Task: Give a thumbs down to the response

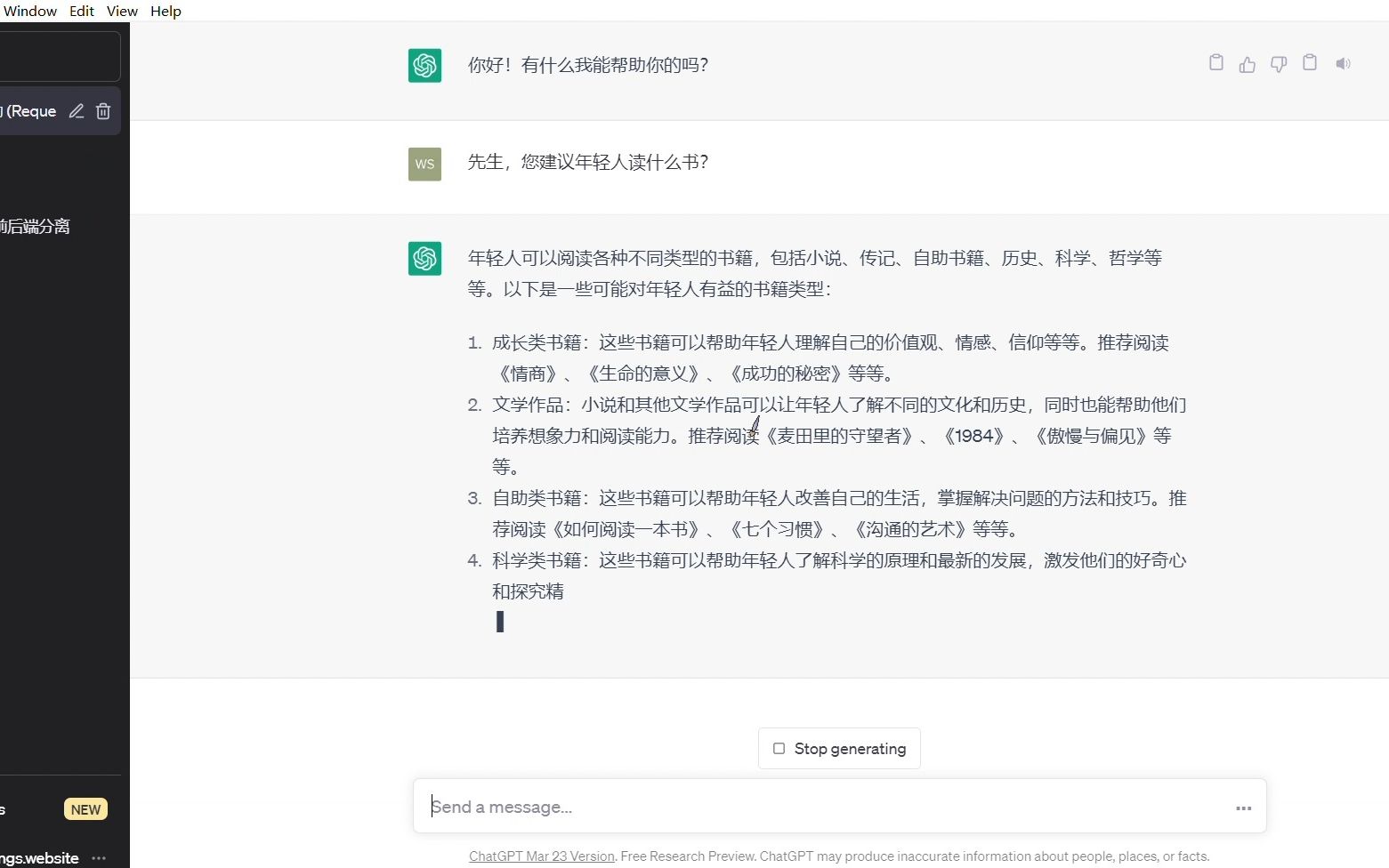Action: (x=1278, y=63)
